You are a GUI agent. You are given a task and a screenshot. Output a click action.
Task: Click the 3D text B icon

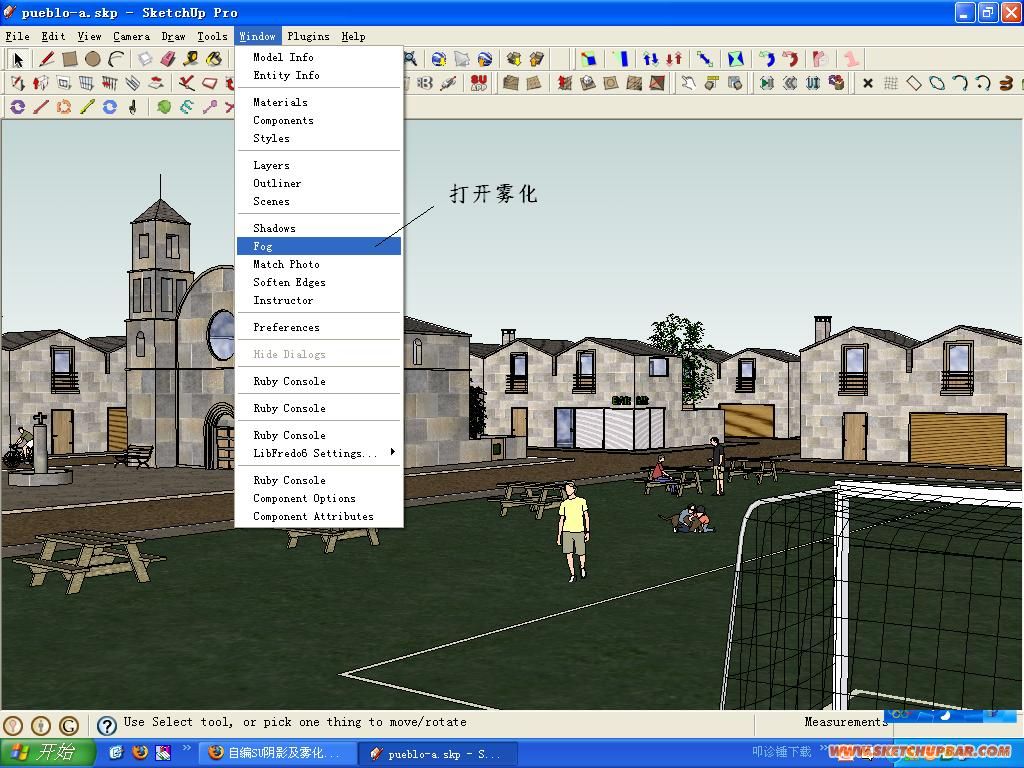(x=425, y=83)
